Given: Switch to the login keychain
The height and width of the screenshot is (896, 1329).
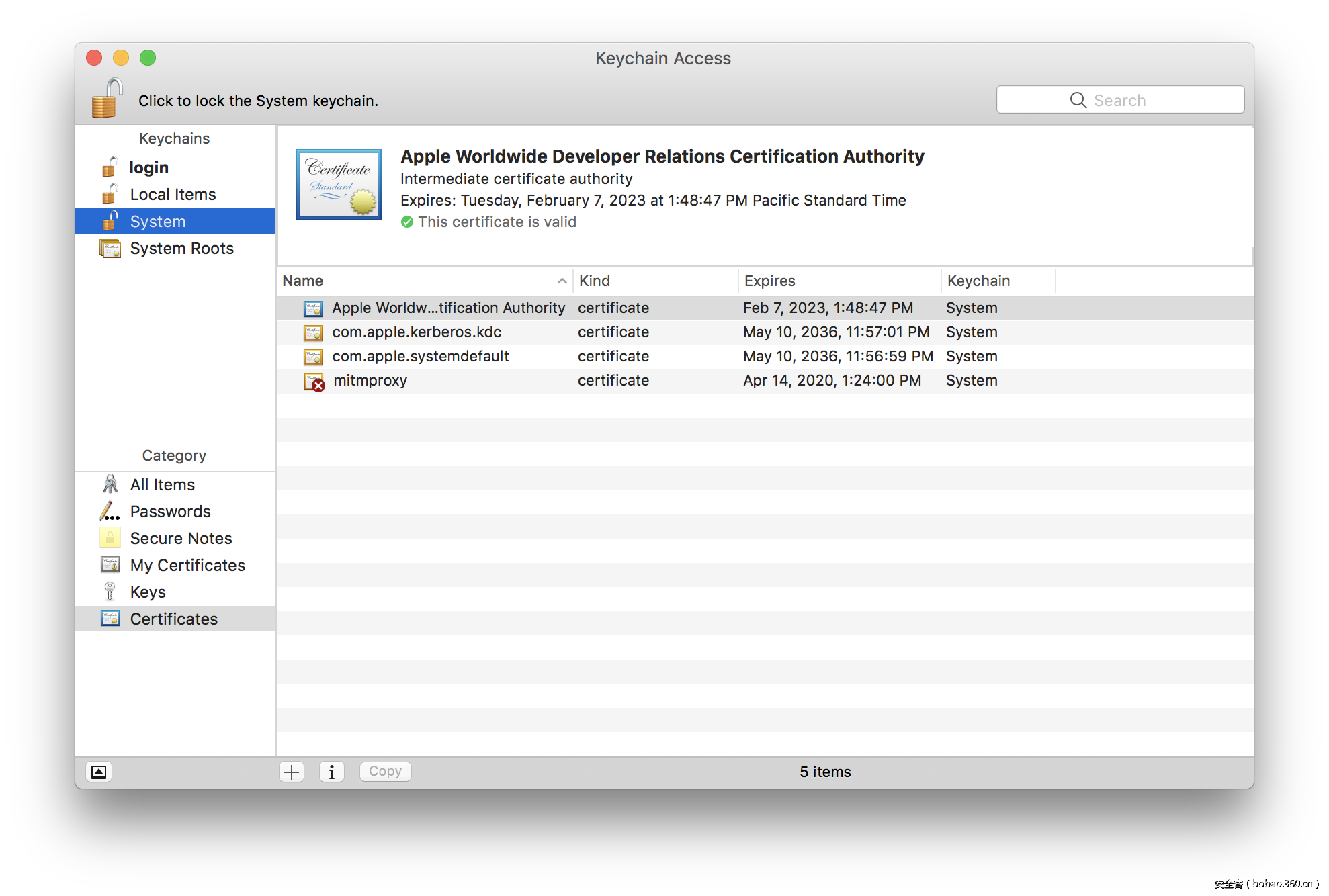Looking at the screenshot, I should tap(148, 167).
